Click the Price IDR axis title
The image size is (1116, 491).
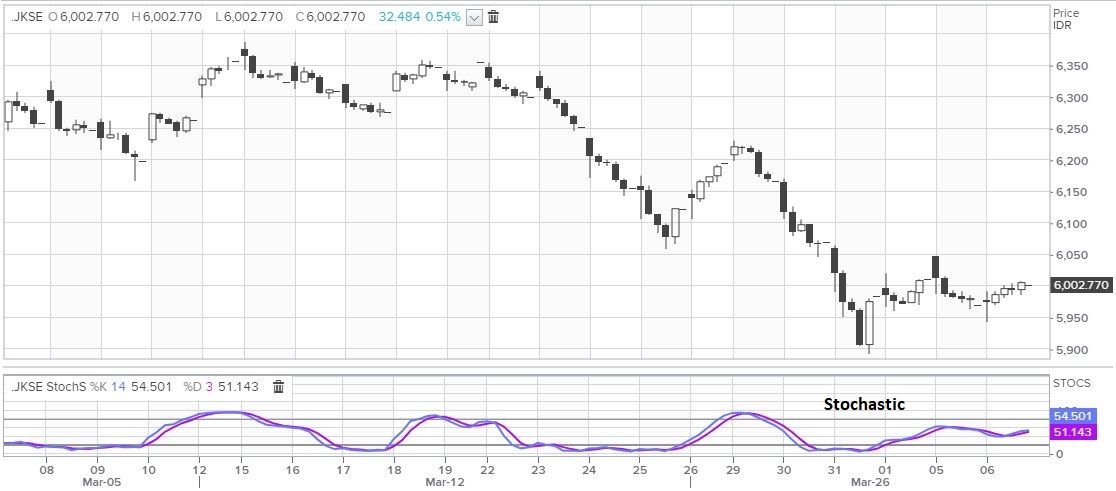coord(1066,19)
